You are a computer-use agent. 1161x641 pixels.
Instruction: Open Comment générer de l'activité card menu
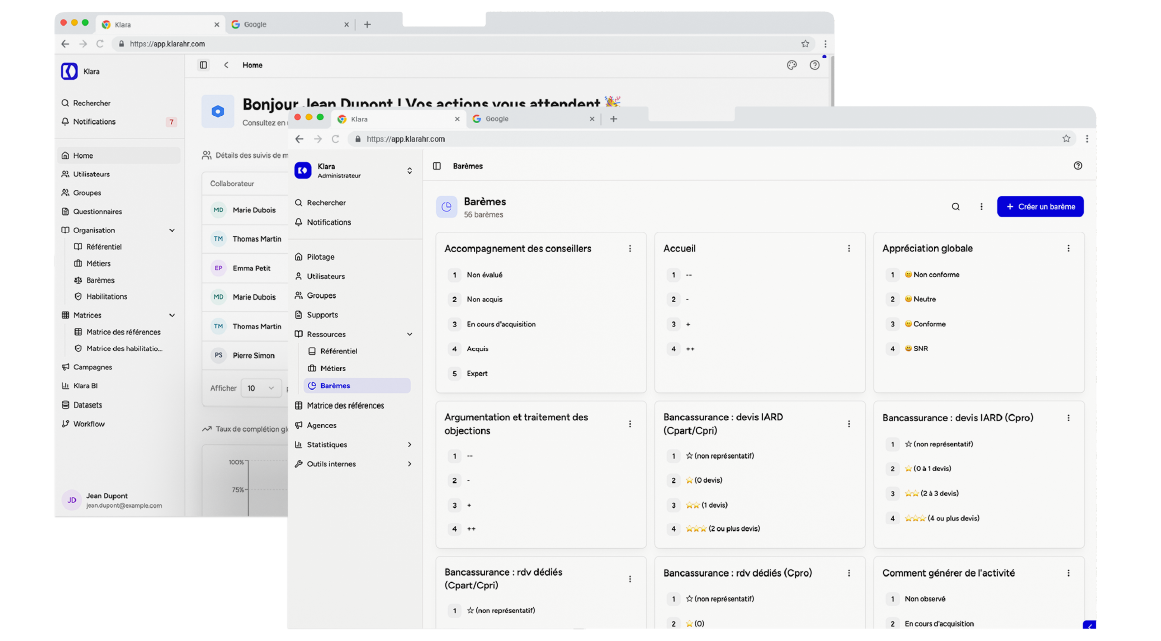1068,573
